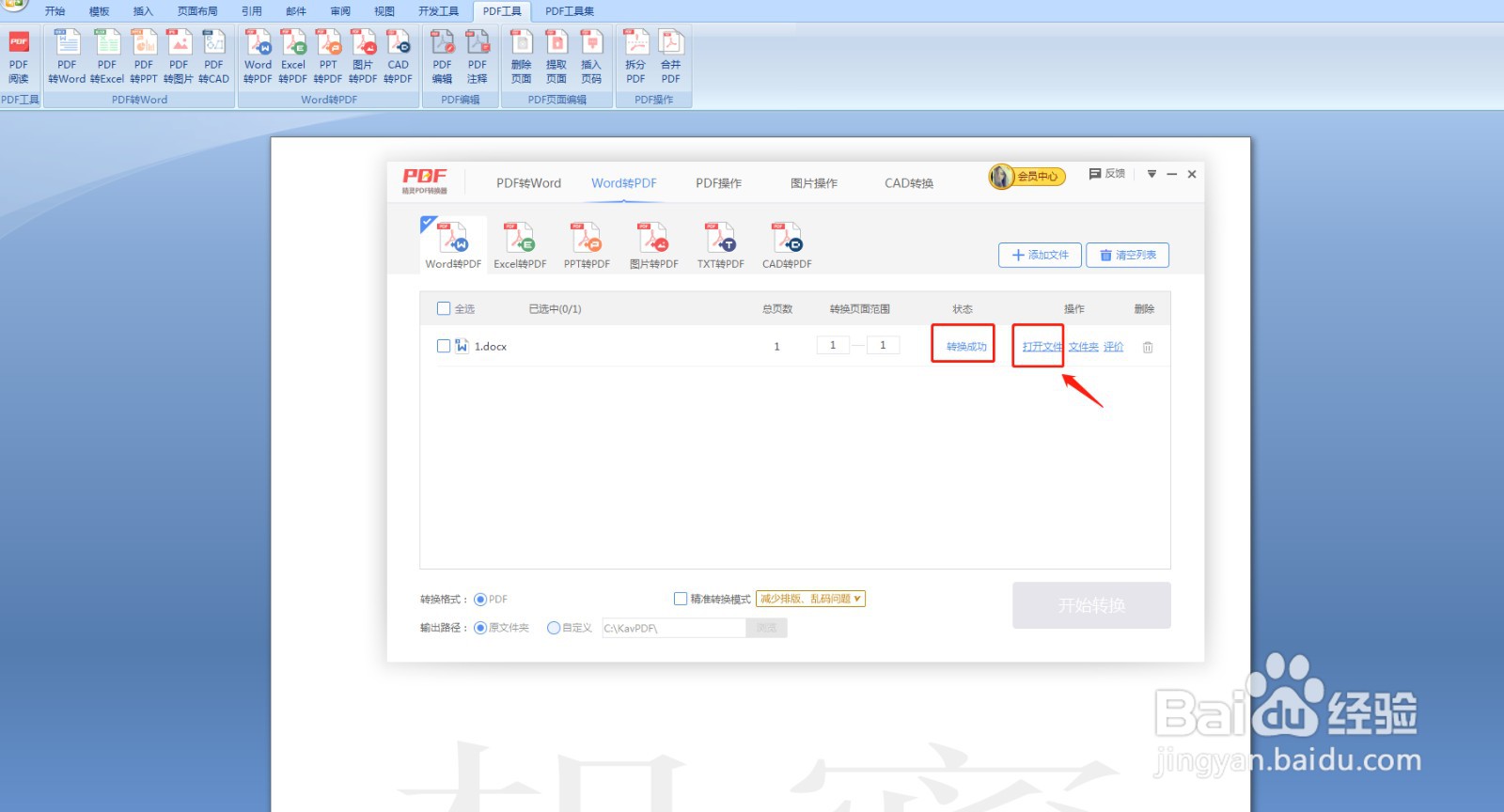Screen dimensions: 1504x812
Task: Toggle the 全选 select-all checkbox
Action: coord(444,308)
